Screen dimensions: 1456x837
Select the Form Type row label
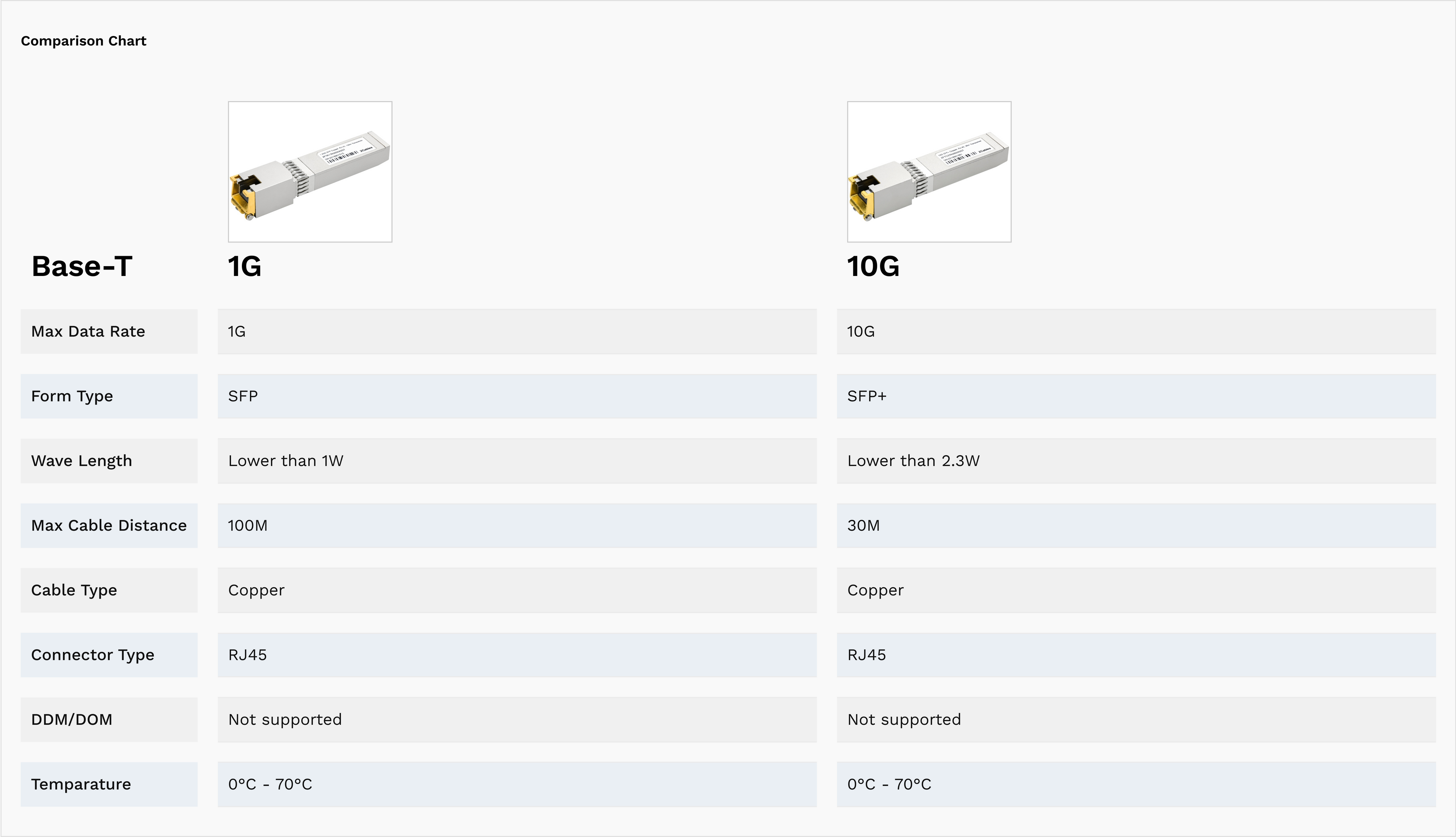pyautogui.click(x=72, y=397)
